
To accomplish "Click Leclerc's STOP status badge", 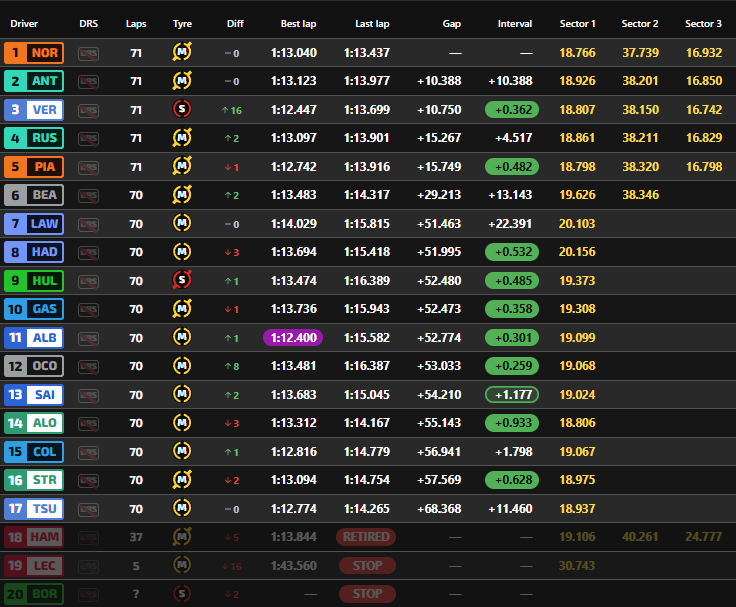I will pos(365,565).
